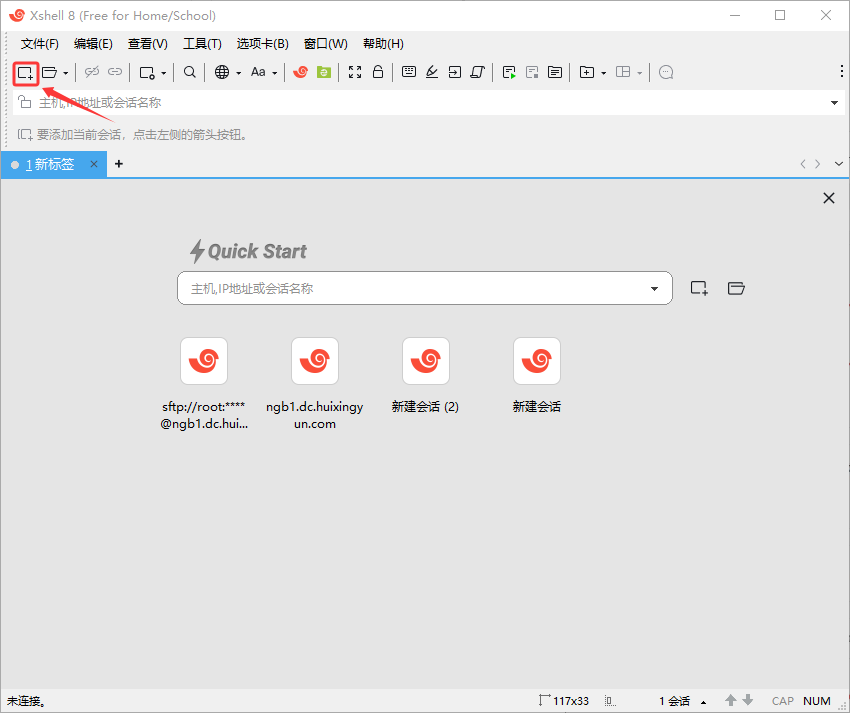Click the tab layout arrangement icon
The width and height of the screenshot is (850, 713).
click(x=623, y=72)
